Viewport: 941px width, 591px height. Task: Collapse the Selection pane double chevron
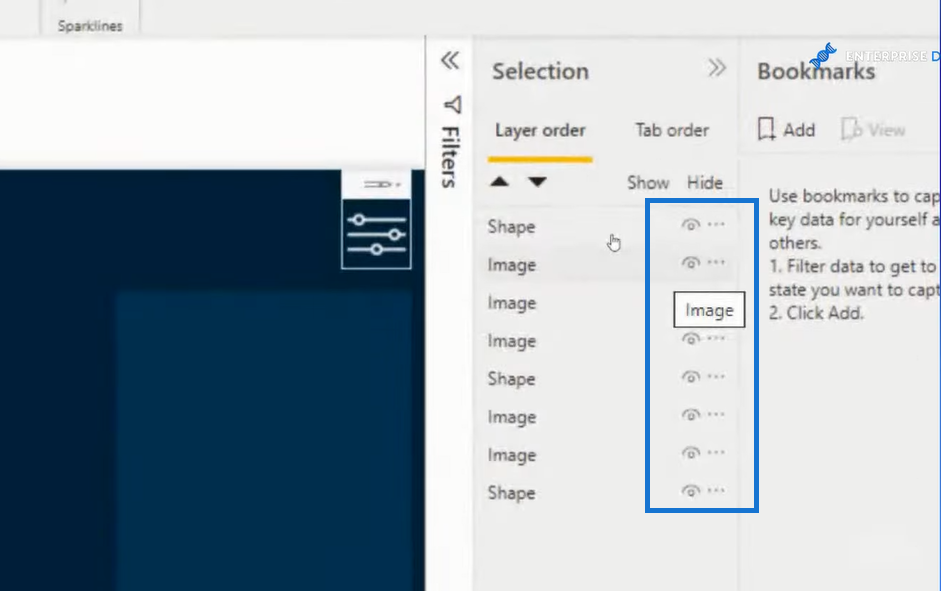pyautogui.click(x=717, y=68)
